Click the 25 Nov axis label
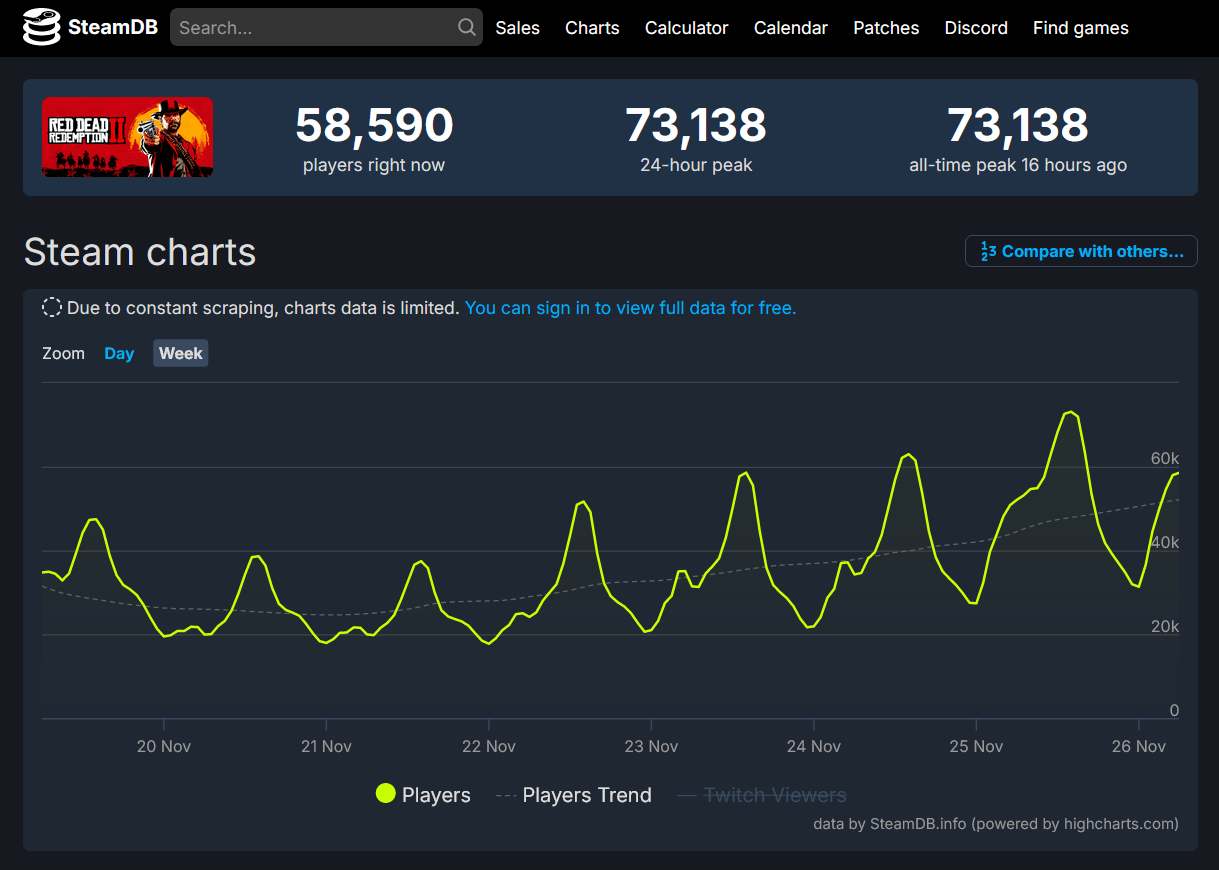This screenshot has height=870, width=1219. 976,746
